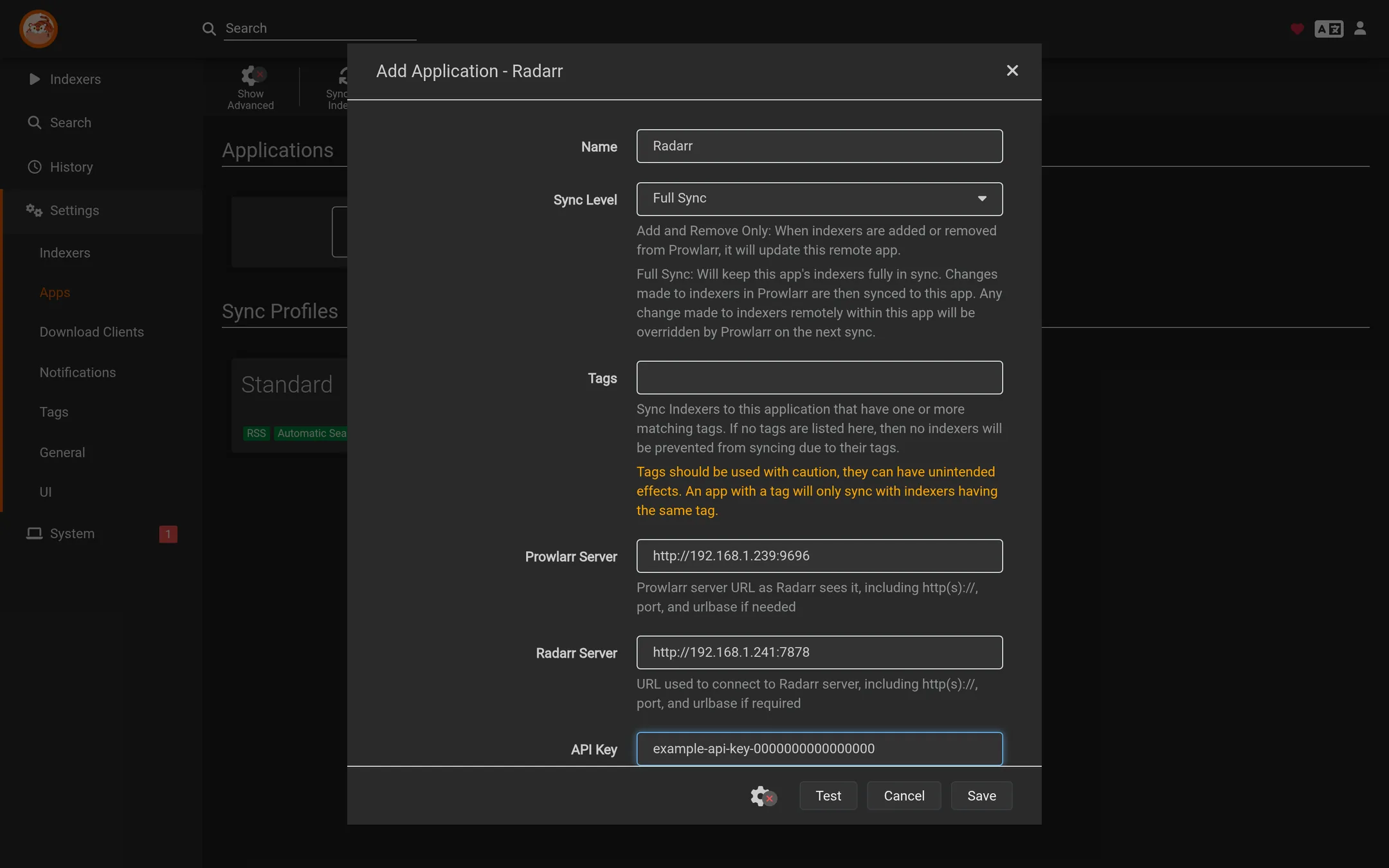Image resolution: width=1389 pixels, height=868 pixels.
Task: Click the Tags input field
Action: pos(819,377)
